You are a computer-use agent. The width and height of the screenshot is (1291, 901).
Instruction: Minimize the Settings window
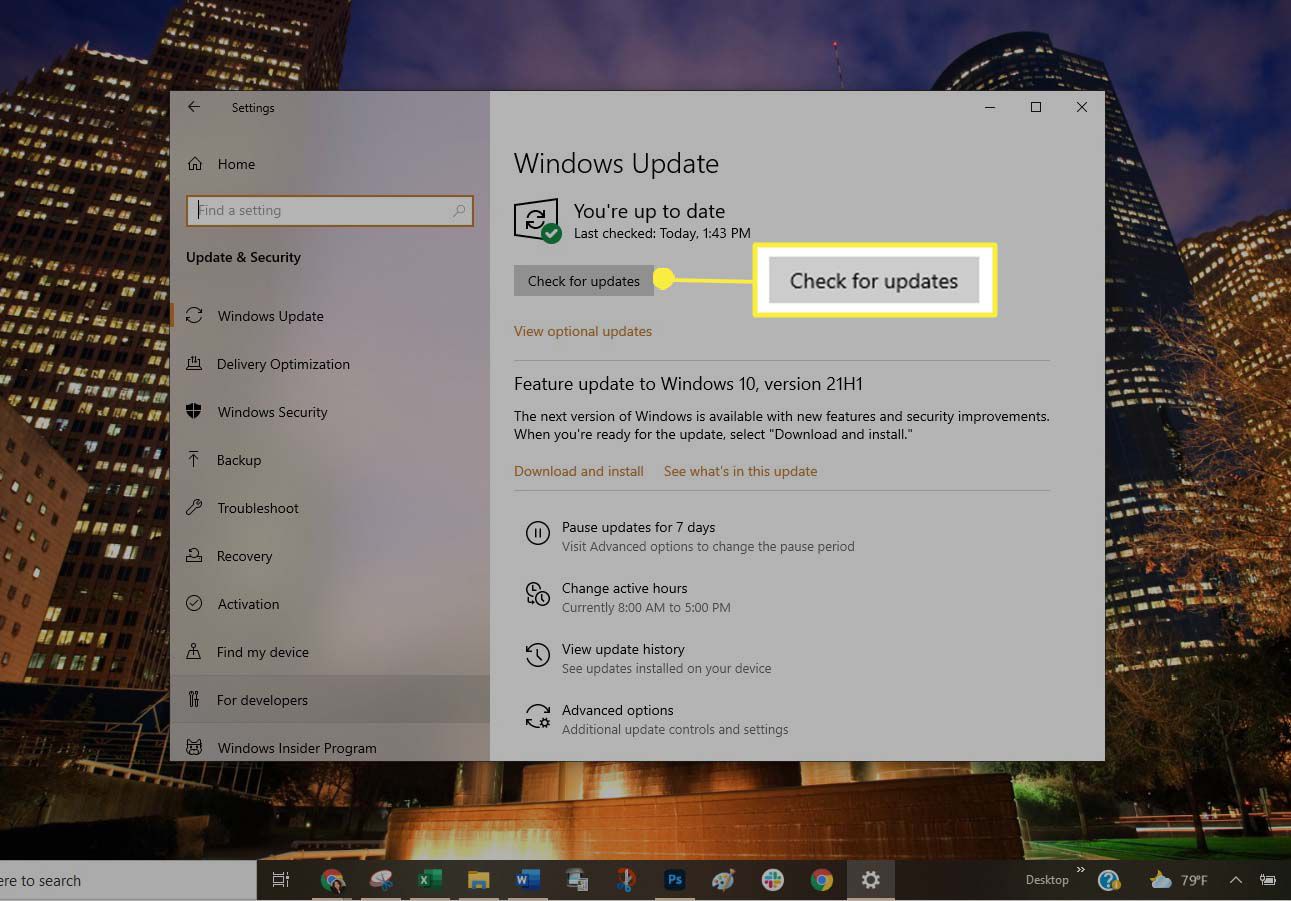[990, 107]
